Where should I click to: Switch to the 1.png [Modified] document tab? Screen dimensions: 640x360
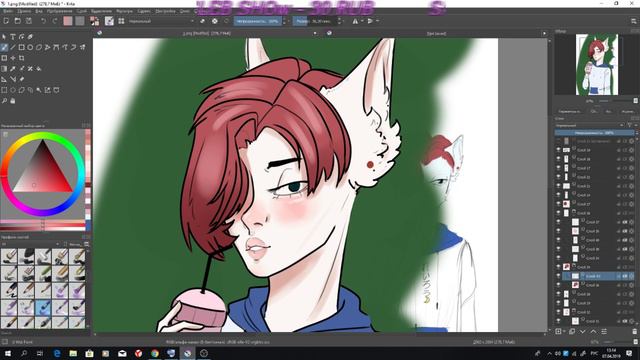click(x=207, y=33)
